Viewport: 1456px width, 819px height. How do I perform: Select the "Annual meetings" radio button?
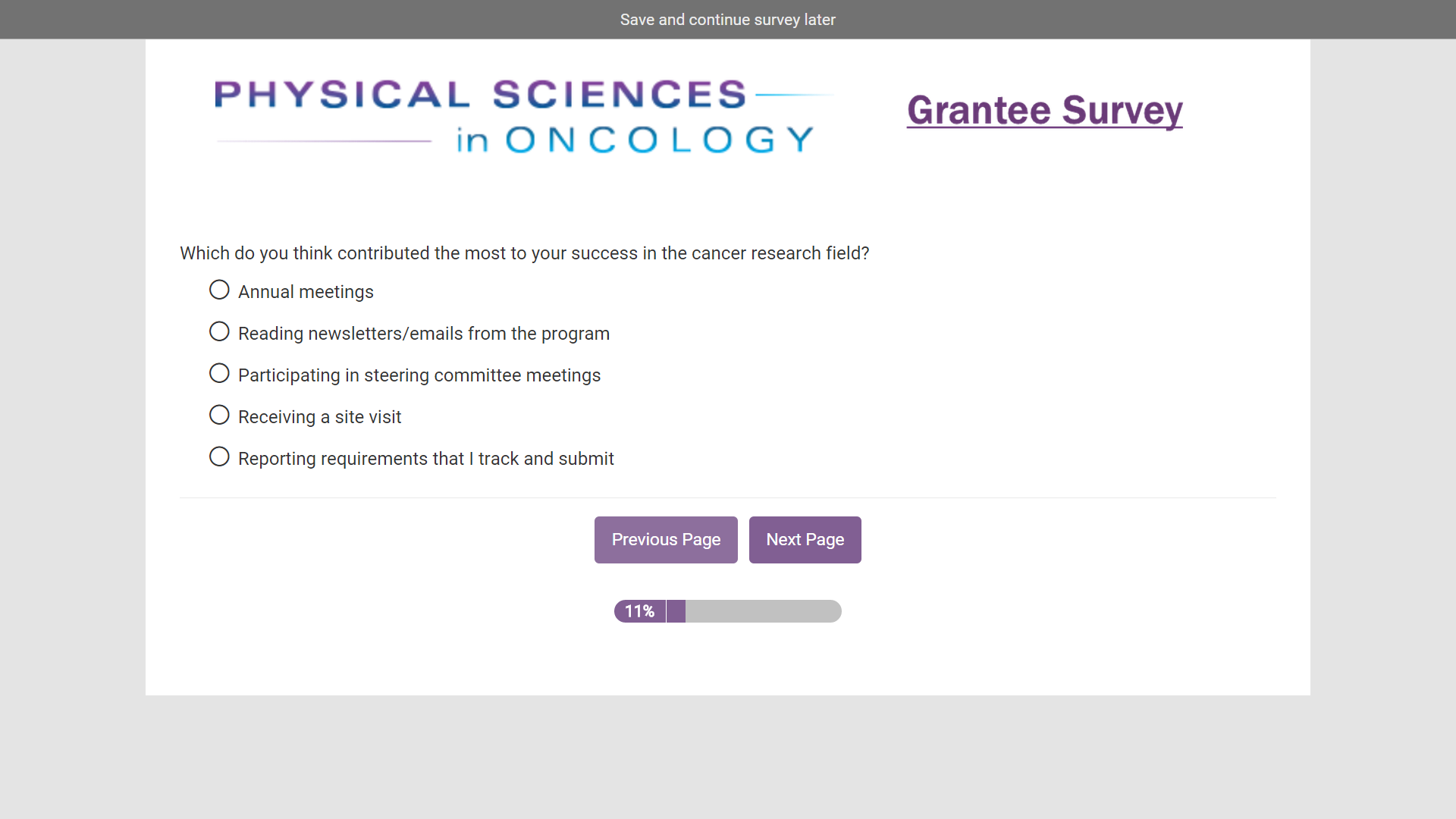tap(219, 290)
